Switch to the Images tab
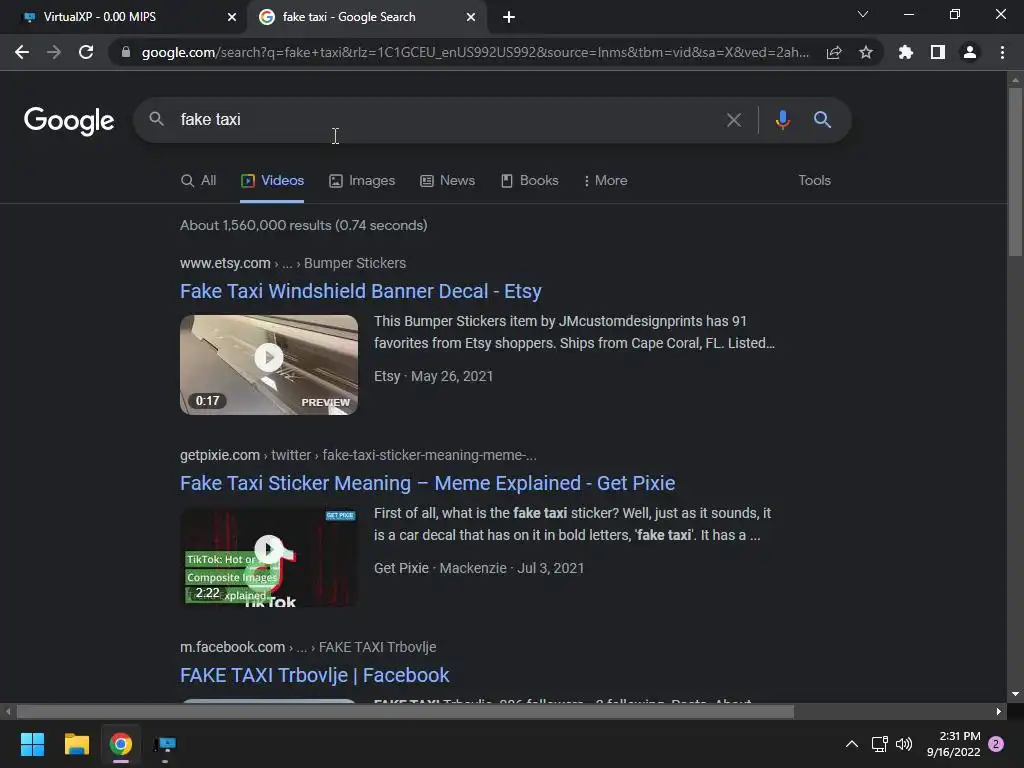Viewport: 1024px width, 768px height. [x=362, y=181]
